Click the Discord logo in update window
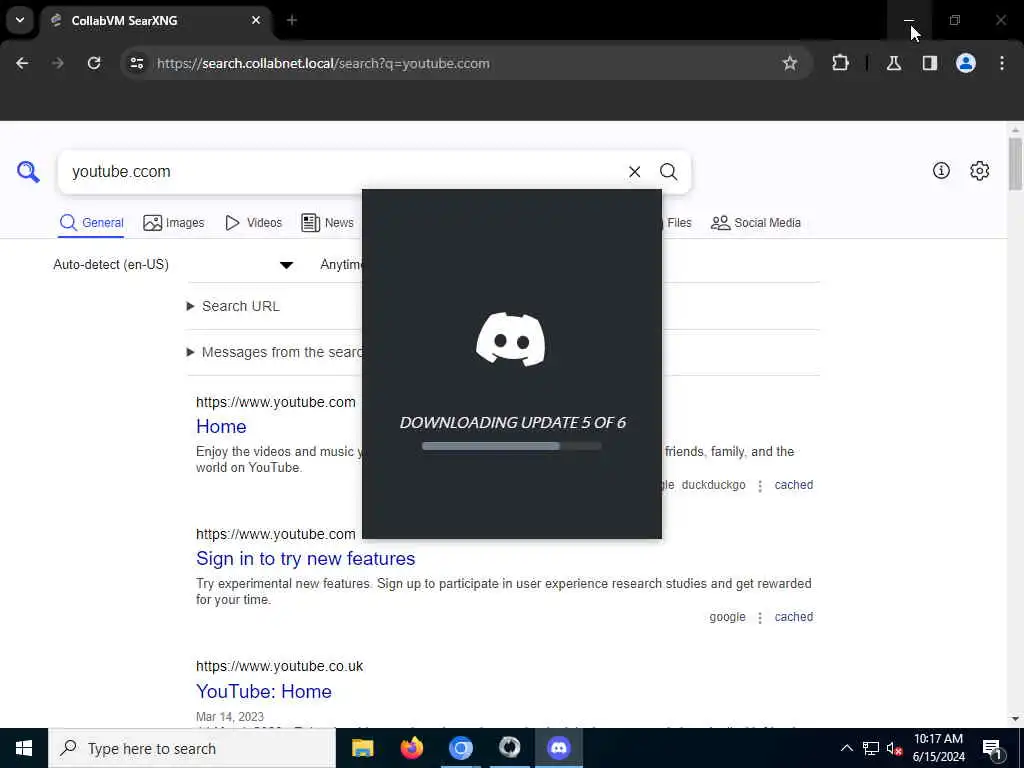Image resolution: width=1024 pixels, height=768 pixels. [x=511, y=340]
